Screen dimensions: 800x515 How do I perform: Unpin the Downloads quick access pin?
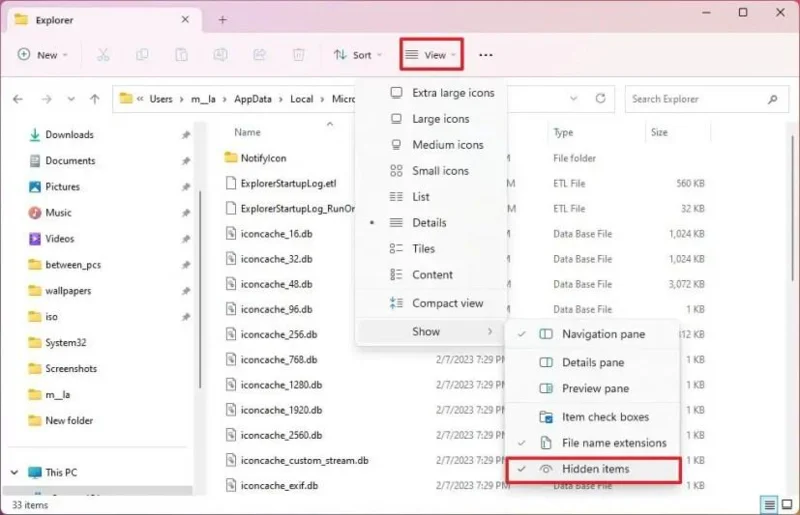(x=186, y=135)
